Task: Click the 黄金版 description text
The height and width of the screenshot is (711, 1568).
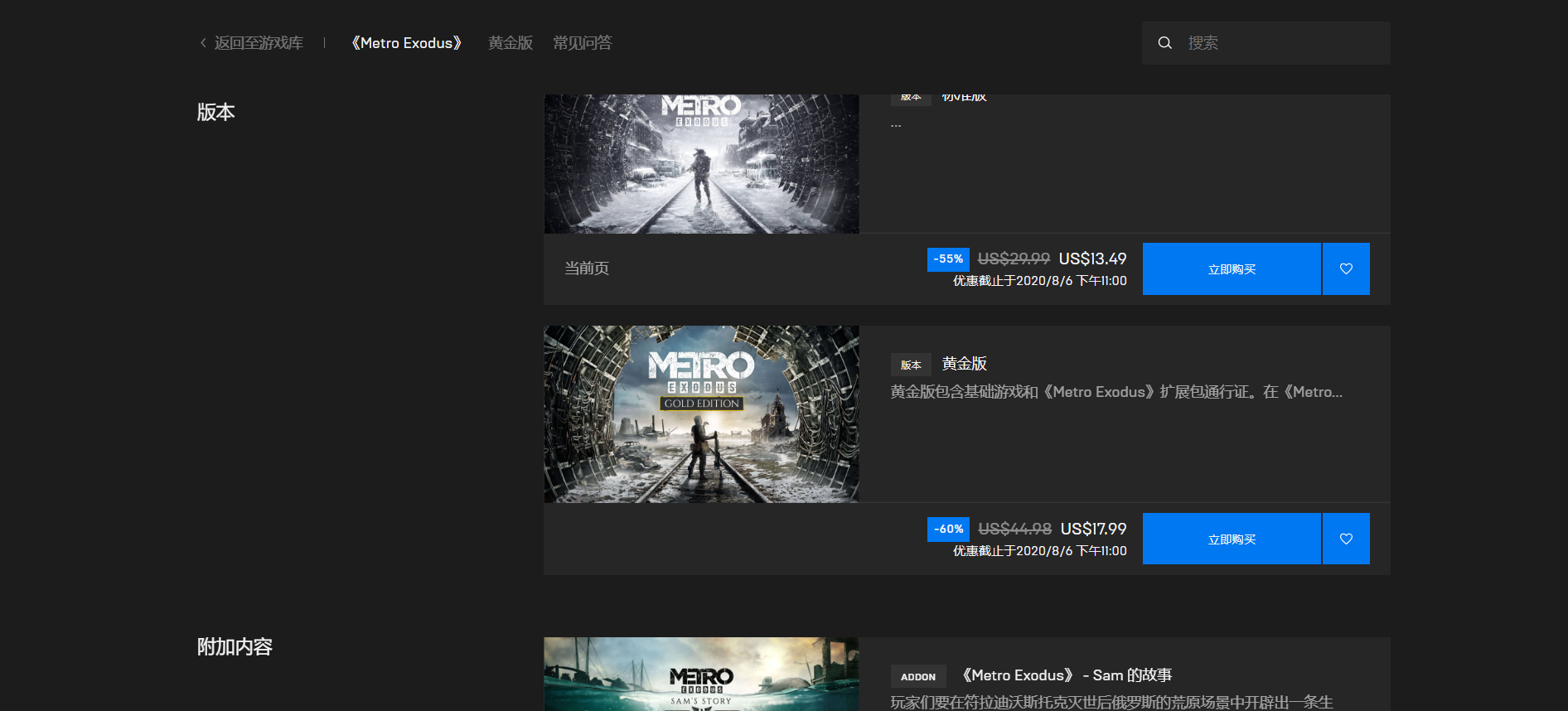Action: 1116,392
